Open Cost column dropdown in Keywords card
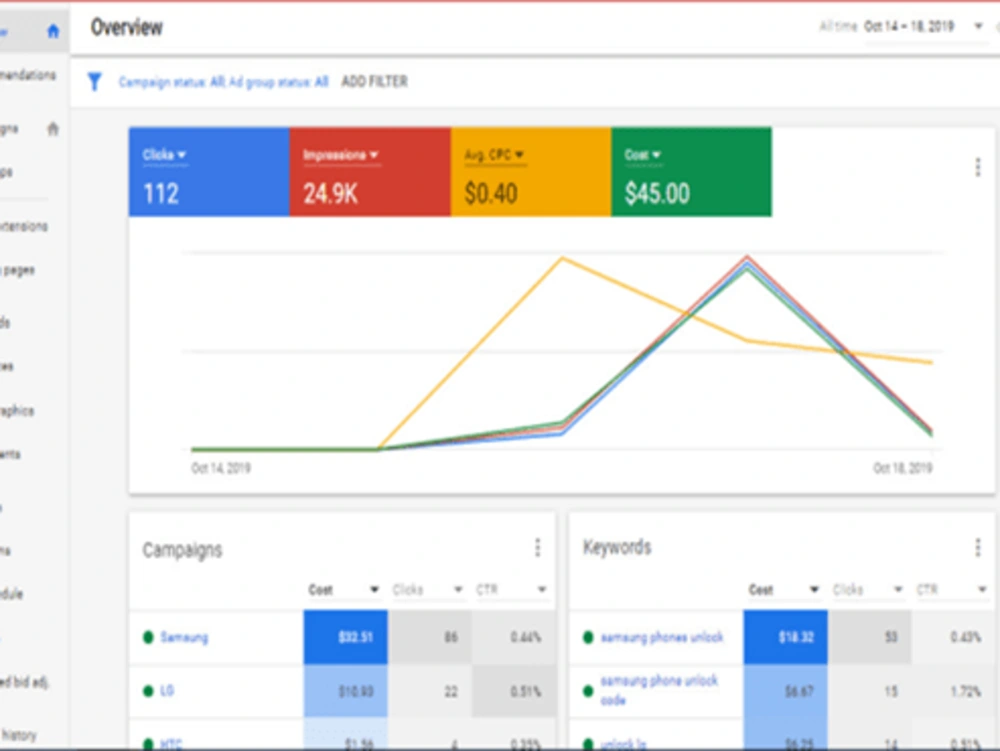The width and height of the screenshot is (1000, 751). click(x=814, y=590)
